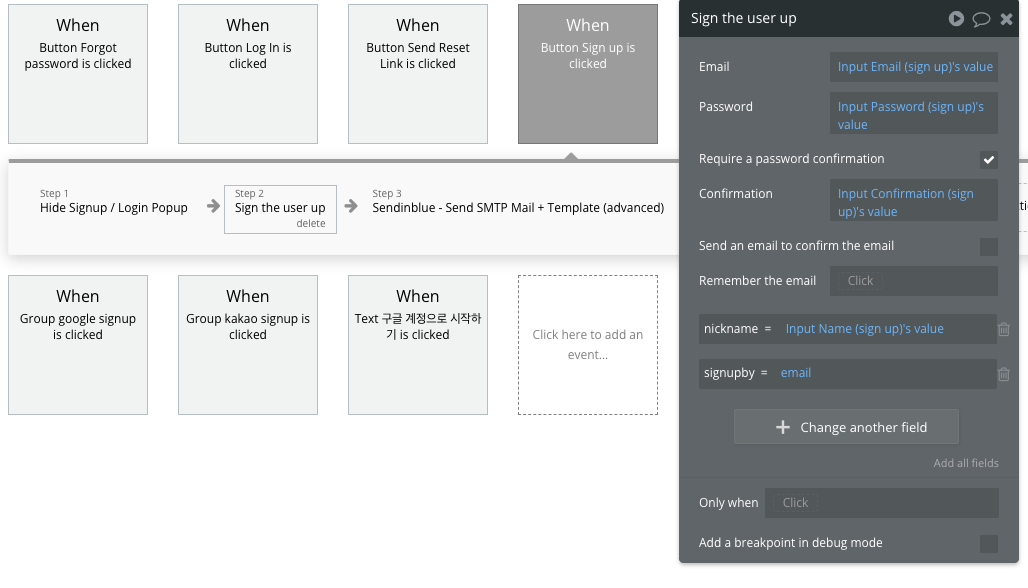This screenshot has height=588, width=1028.
Task: Click the plus icon on Change another field
Action: pyautogui.click(x=782, y=427)
